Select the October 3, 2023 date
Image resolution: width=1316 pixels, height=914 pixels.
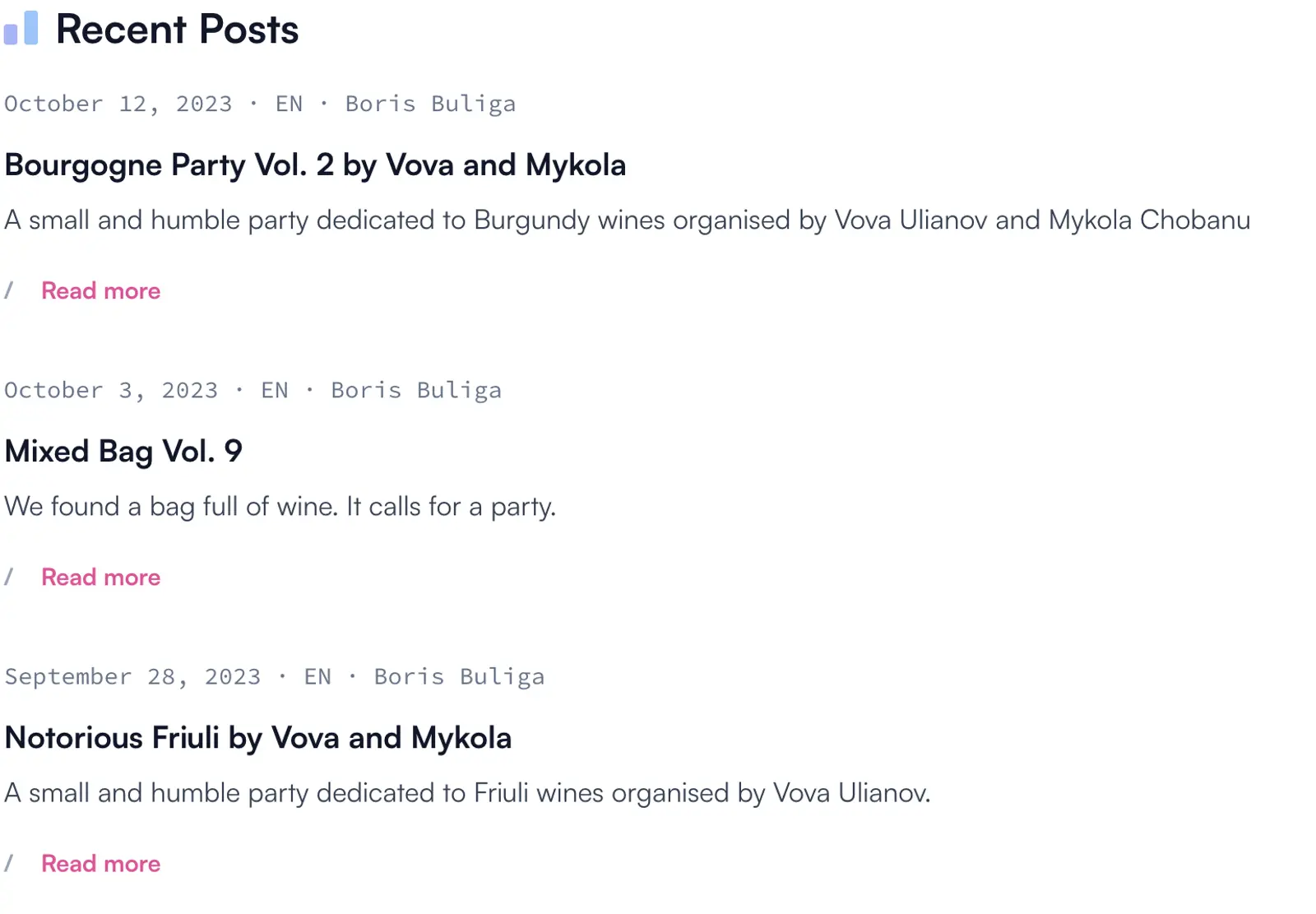tap(111, 391)
